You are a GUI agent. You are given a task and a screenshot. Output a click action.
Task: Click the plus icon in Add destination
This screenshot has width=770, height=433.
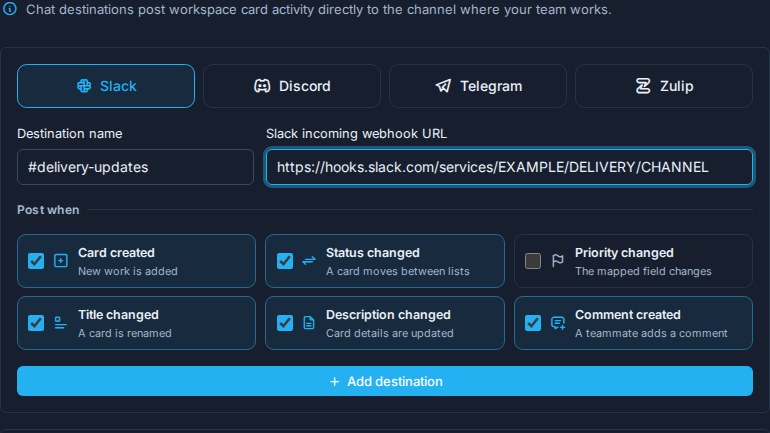coord(334,381)
